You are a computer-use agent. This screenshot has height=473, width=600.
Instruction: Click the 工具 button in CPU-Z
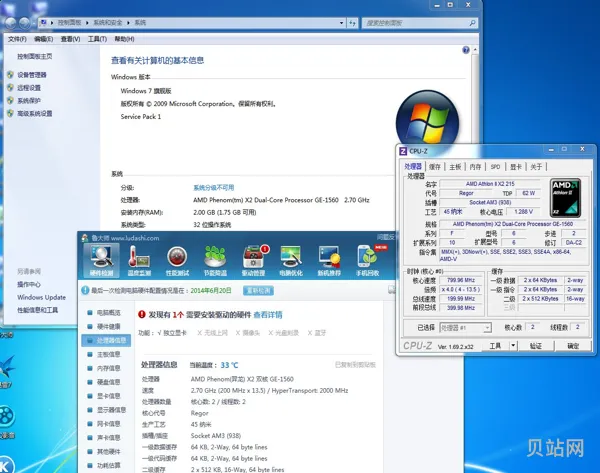(x=495, y=346)
